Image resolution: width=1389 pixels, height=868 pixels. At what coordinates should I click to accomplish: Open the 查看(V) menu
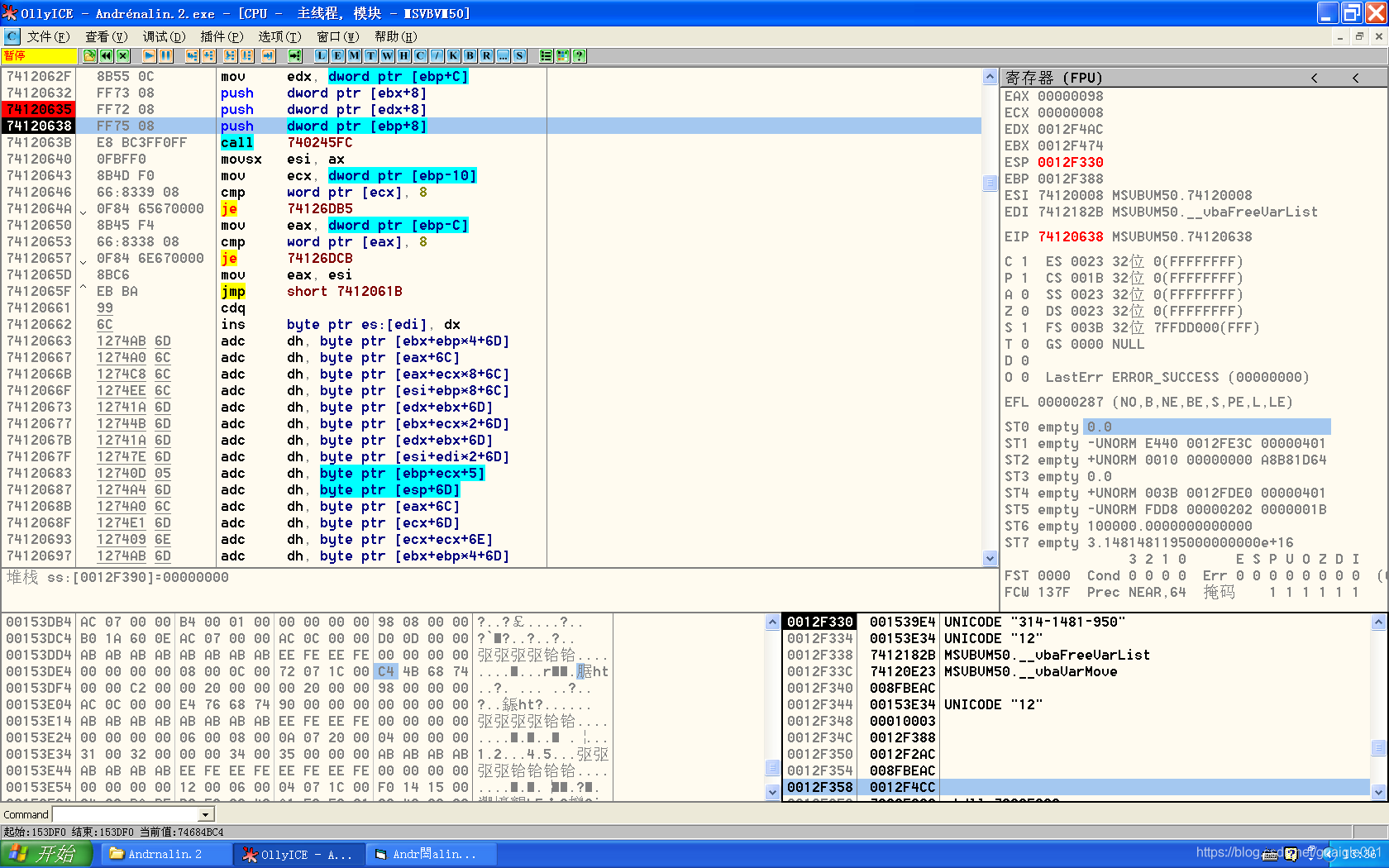(x=106, y=36)
